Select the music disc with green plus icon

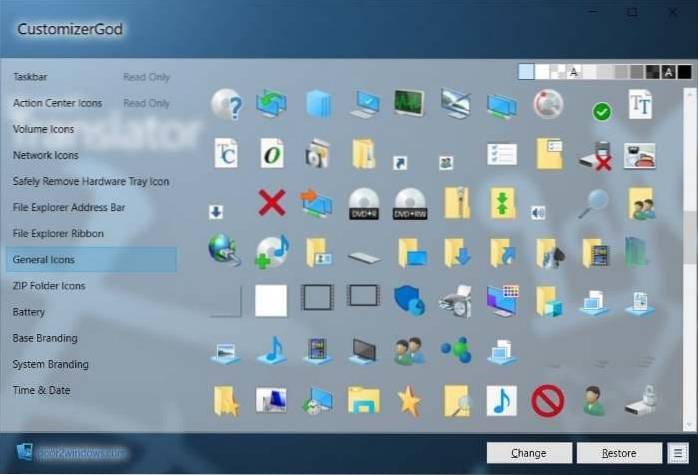coord(272,252)
